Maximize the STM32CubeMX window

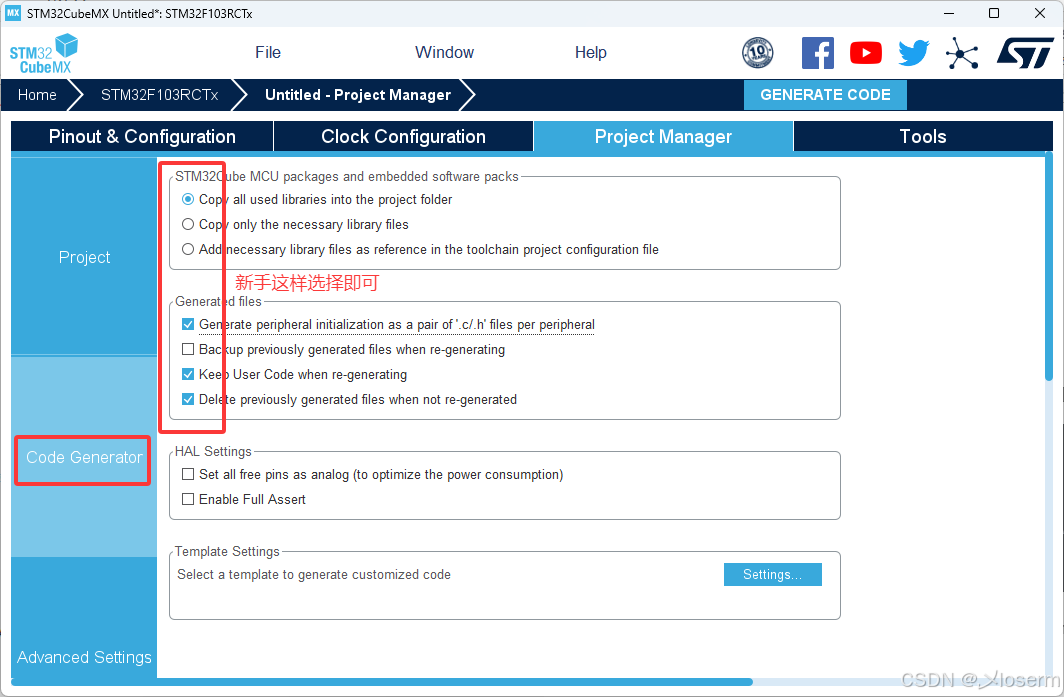(x=994, y=13)
